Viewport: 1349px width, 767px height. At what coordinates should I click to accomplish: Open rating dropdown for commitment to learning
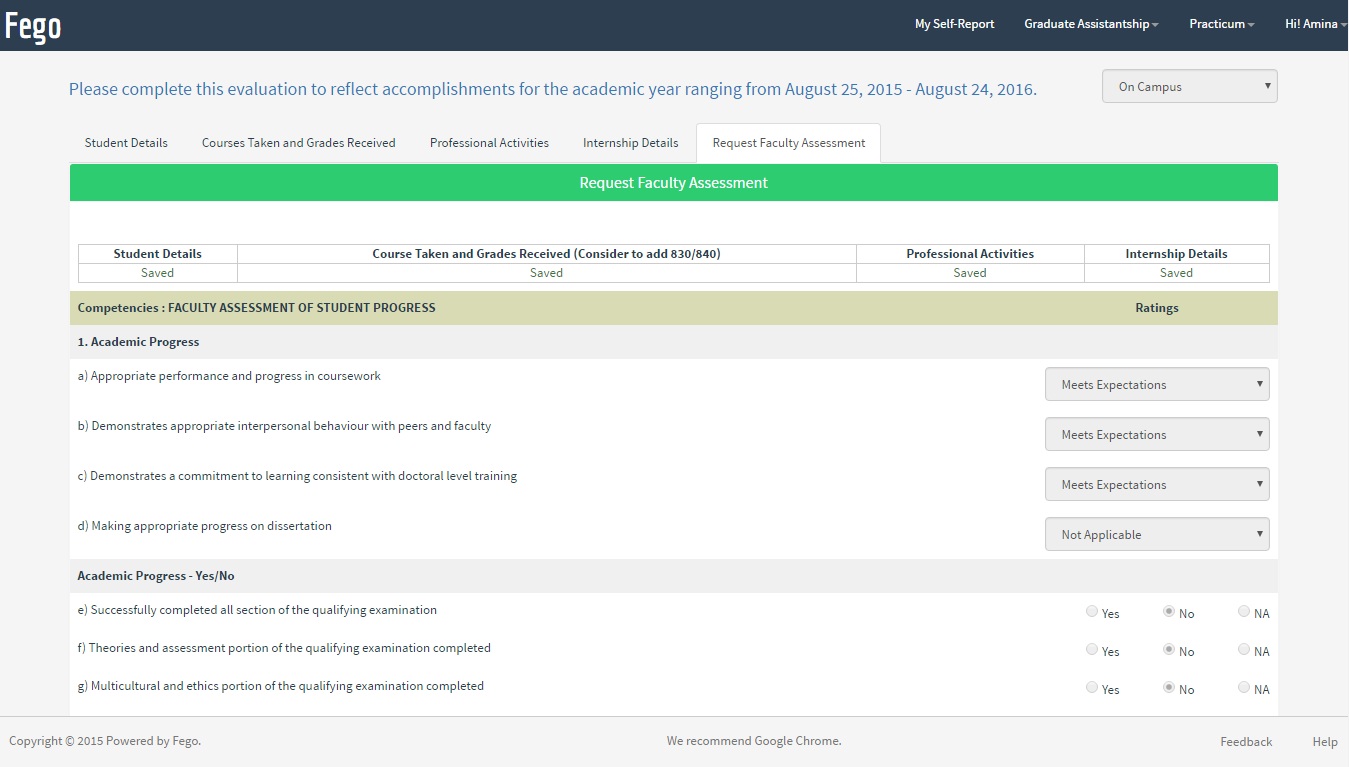1156,485
